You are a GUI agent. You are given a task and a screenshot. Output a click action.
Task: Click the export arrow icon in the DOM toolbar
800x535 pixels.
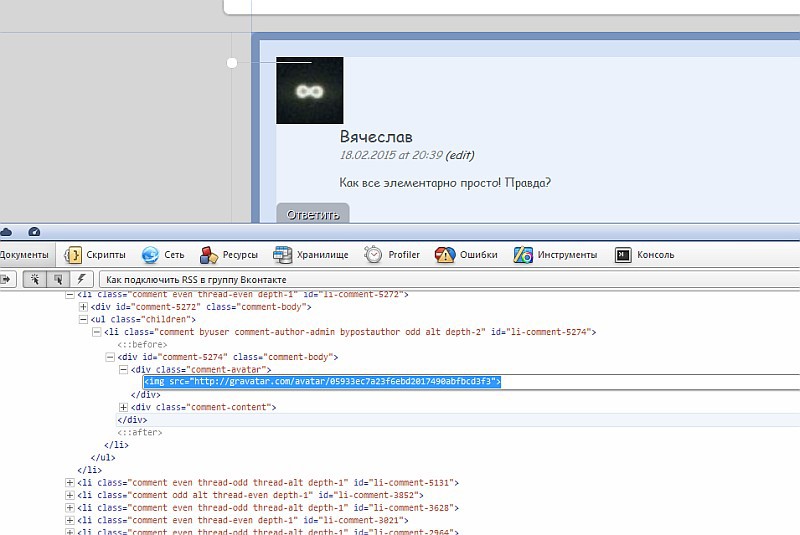pos(6,279)
